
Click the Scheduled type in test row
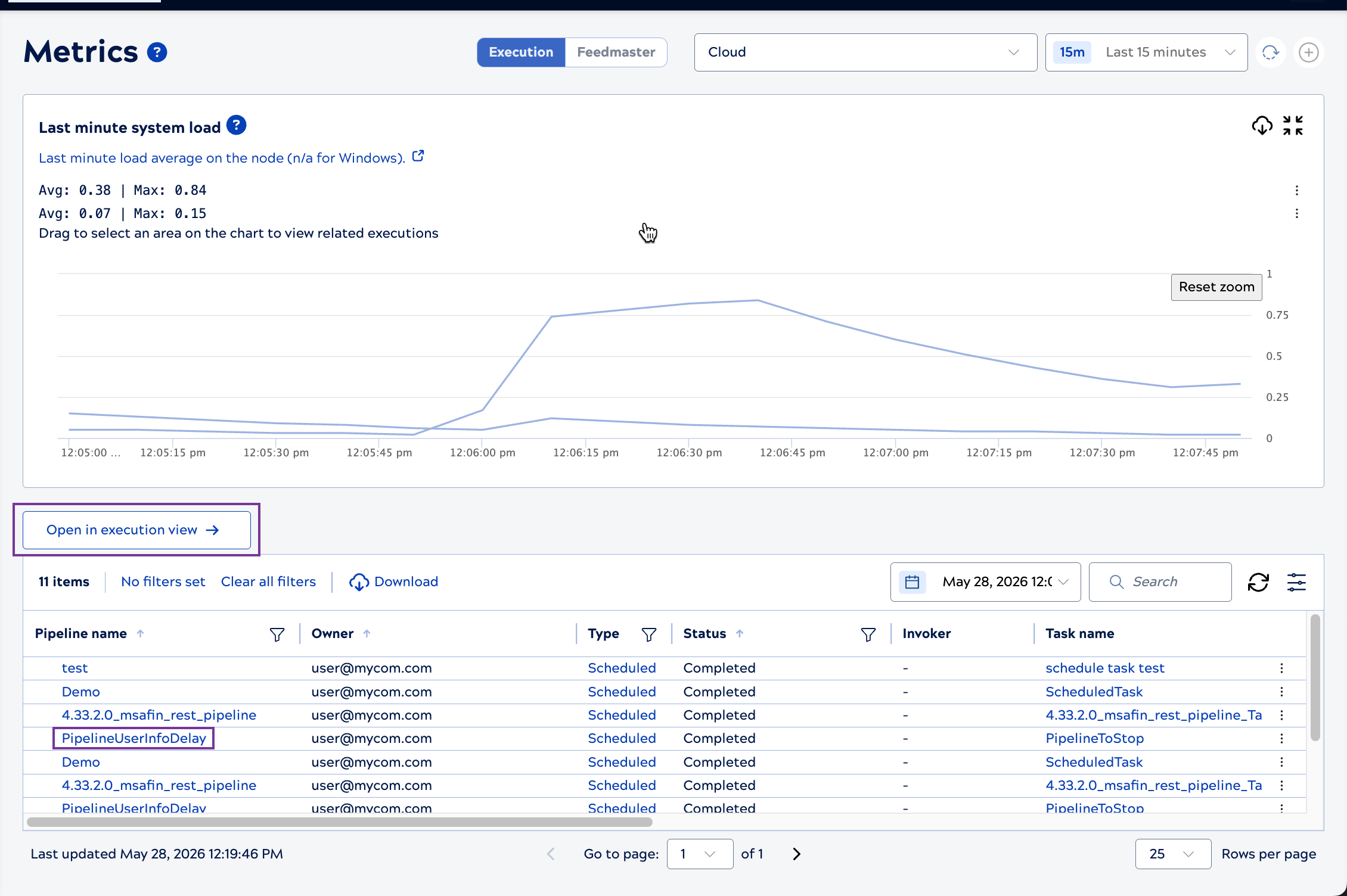[622, 668]
